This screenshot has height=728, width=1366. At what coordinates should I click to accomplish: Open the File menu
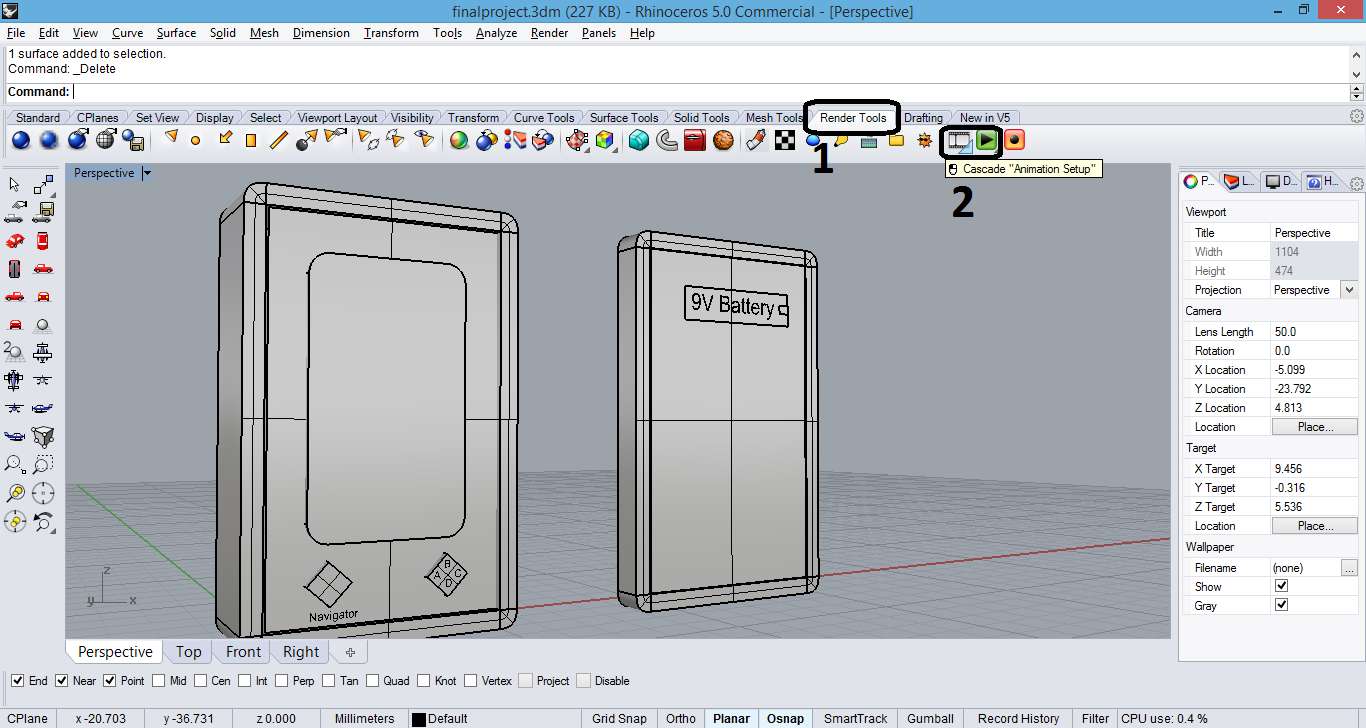16,33
